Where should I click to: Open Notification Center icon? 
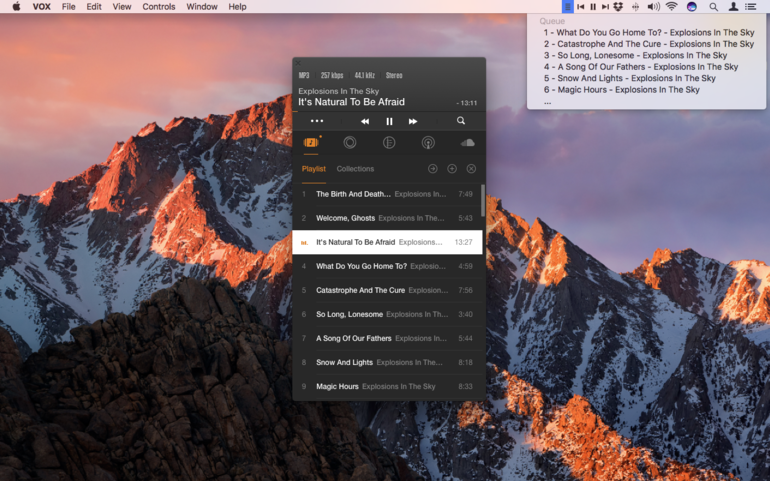point(751,6)
